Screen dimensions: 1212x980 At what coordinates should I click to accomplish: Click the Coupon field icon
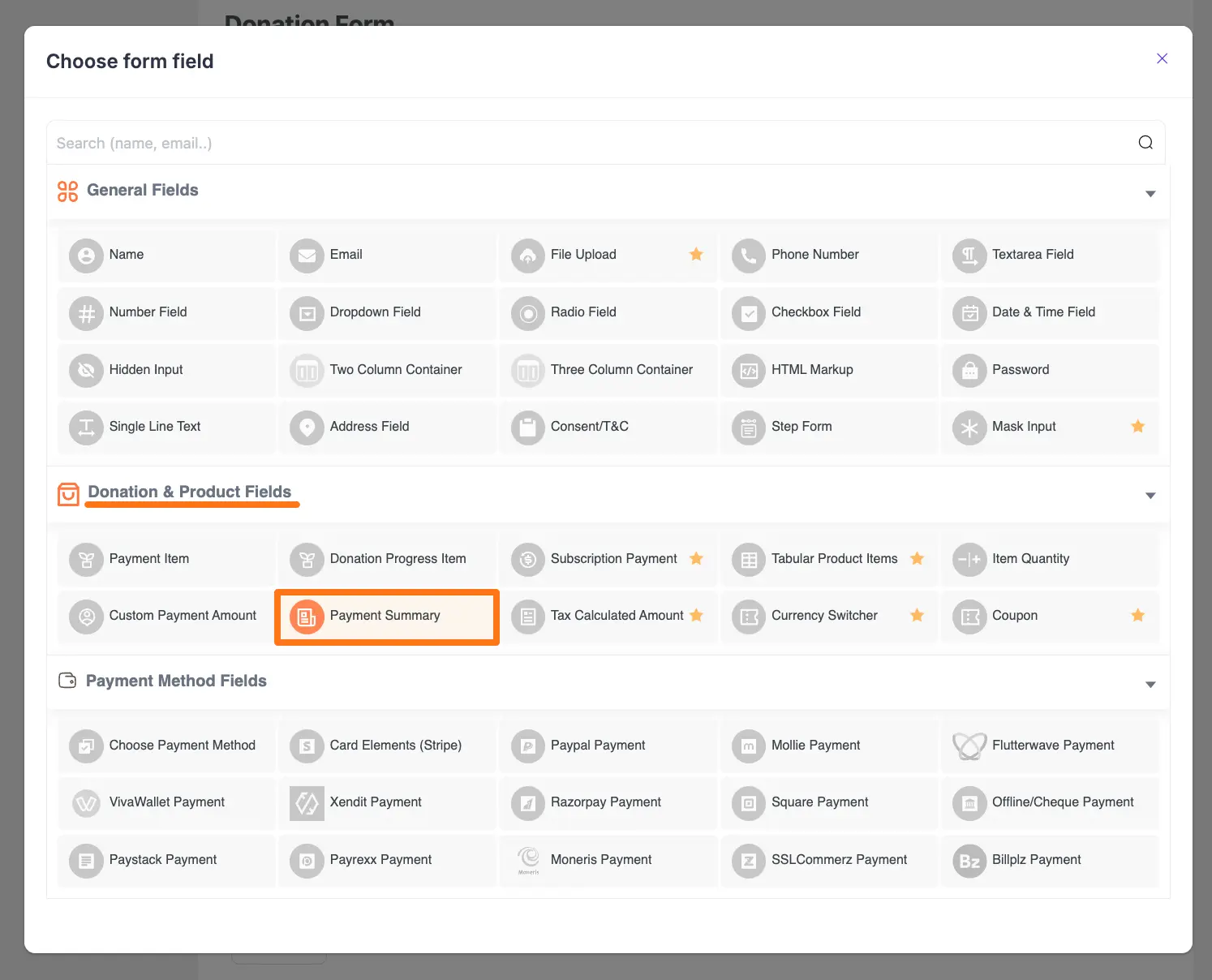[x=969, y=616]
